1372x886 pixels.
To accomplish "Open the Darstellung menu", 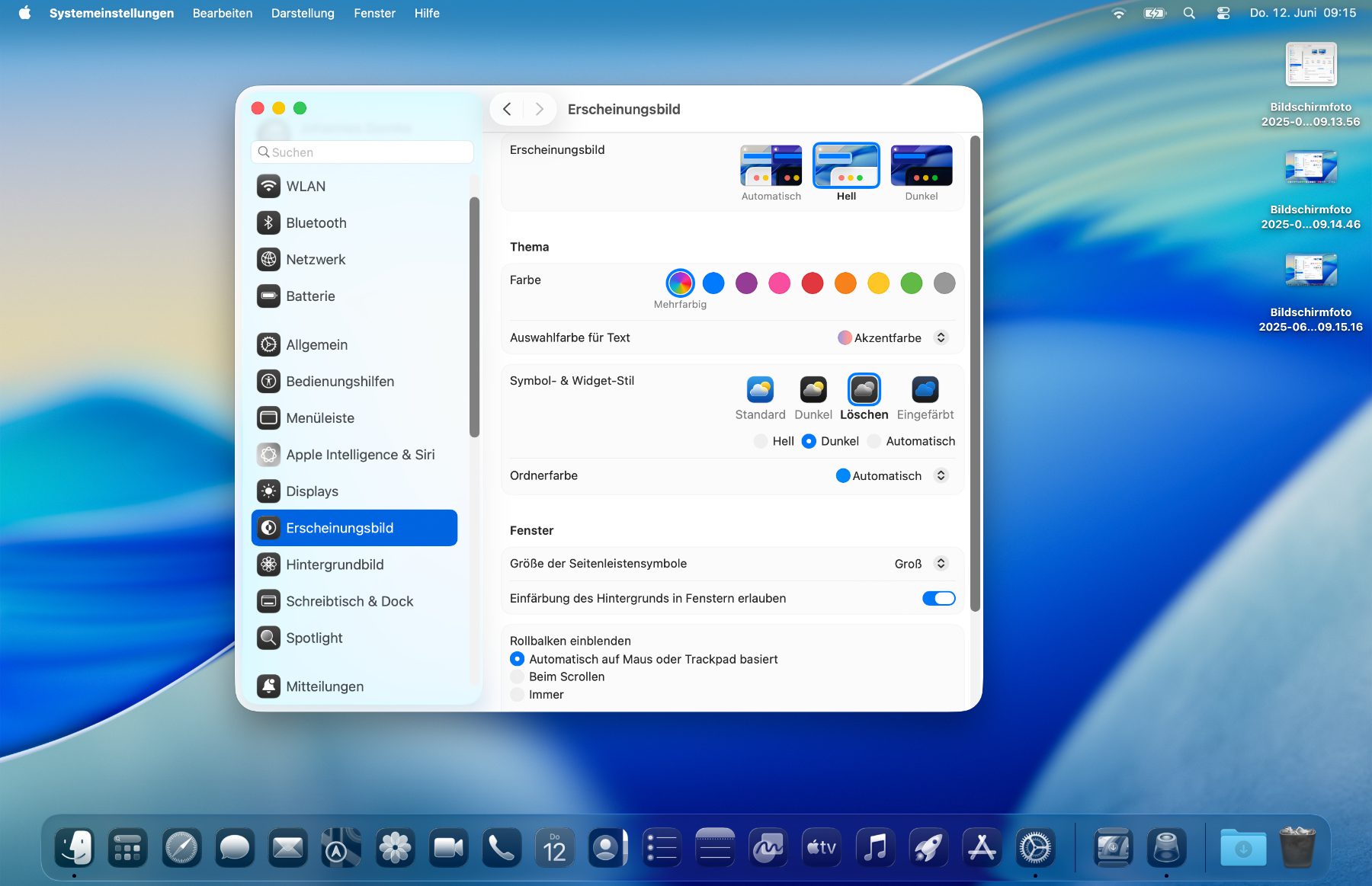I will point(303,14).
